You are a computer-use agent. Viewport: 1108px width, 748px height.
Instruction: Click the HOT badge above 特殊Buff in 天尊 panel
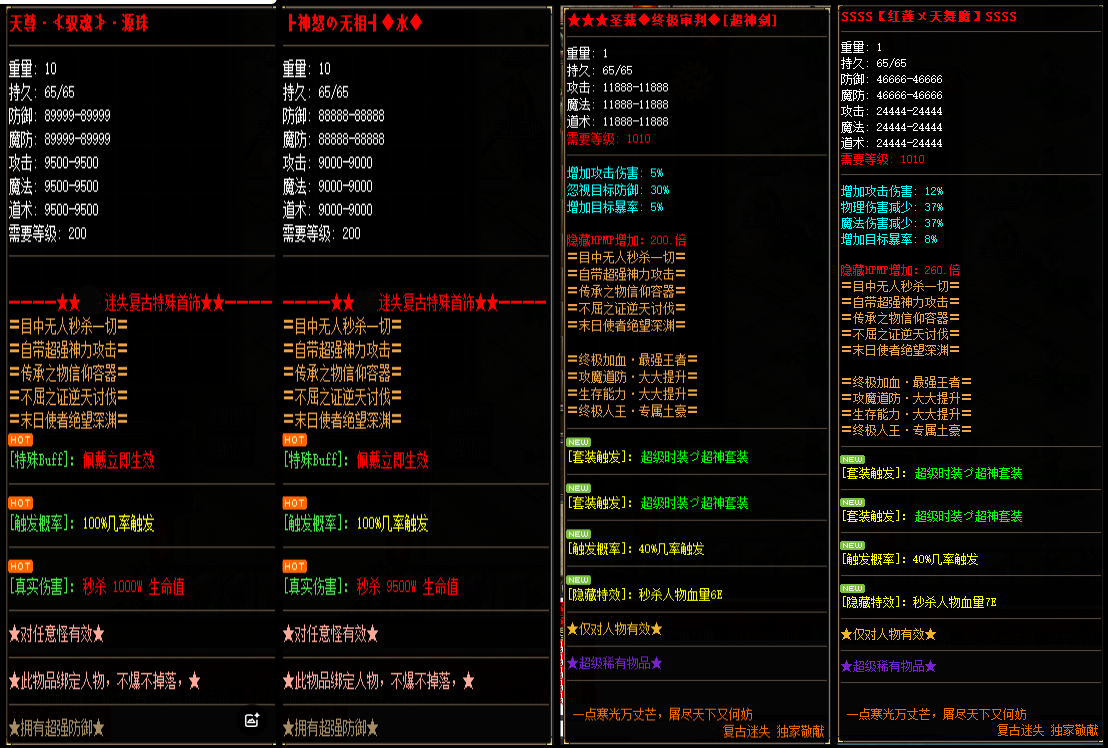coord(21,439)
